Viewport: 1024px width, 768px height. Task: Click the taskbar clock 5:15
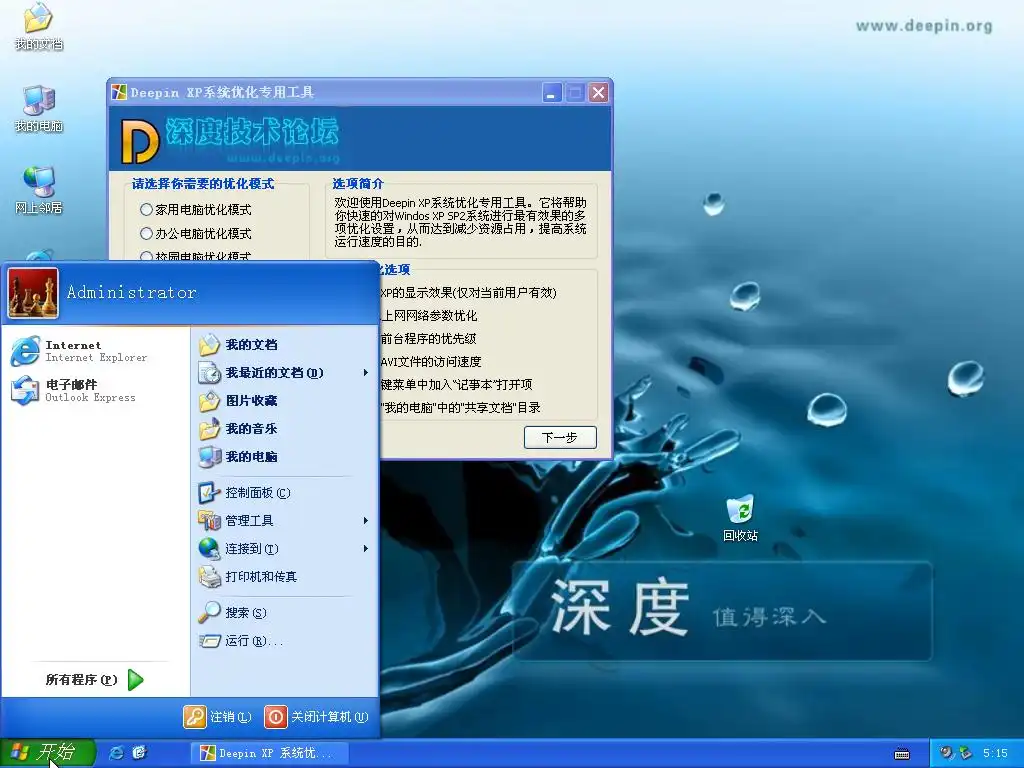click(995, 753)
